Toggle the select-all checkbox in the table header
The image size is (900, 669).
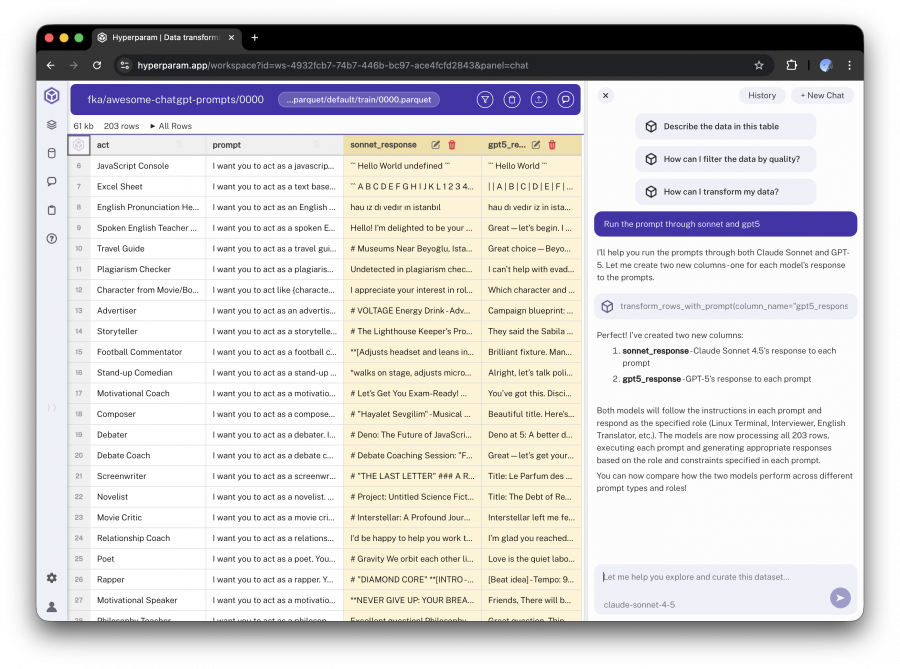pos(77,145)
